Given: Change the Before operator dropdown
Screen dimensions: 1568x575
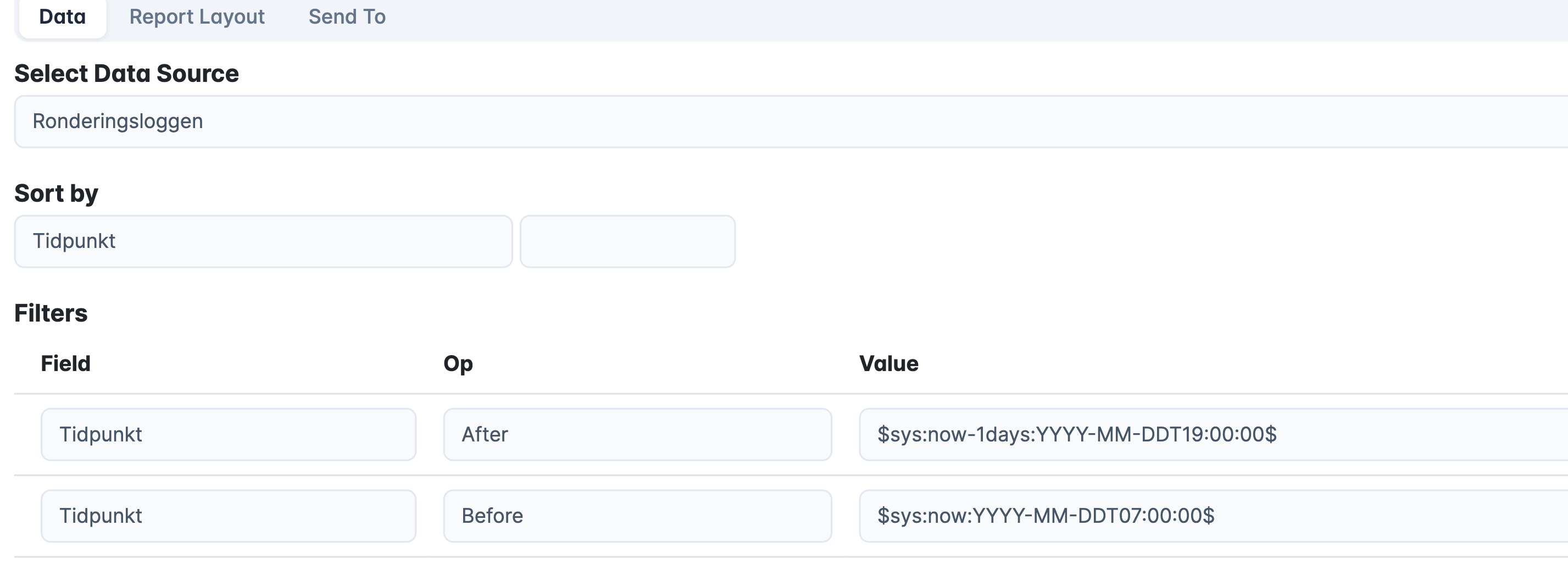Looking at the screenshot, I should 637,516.
